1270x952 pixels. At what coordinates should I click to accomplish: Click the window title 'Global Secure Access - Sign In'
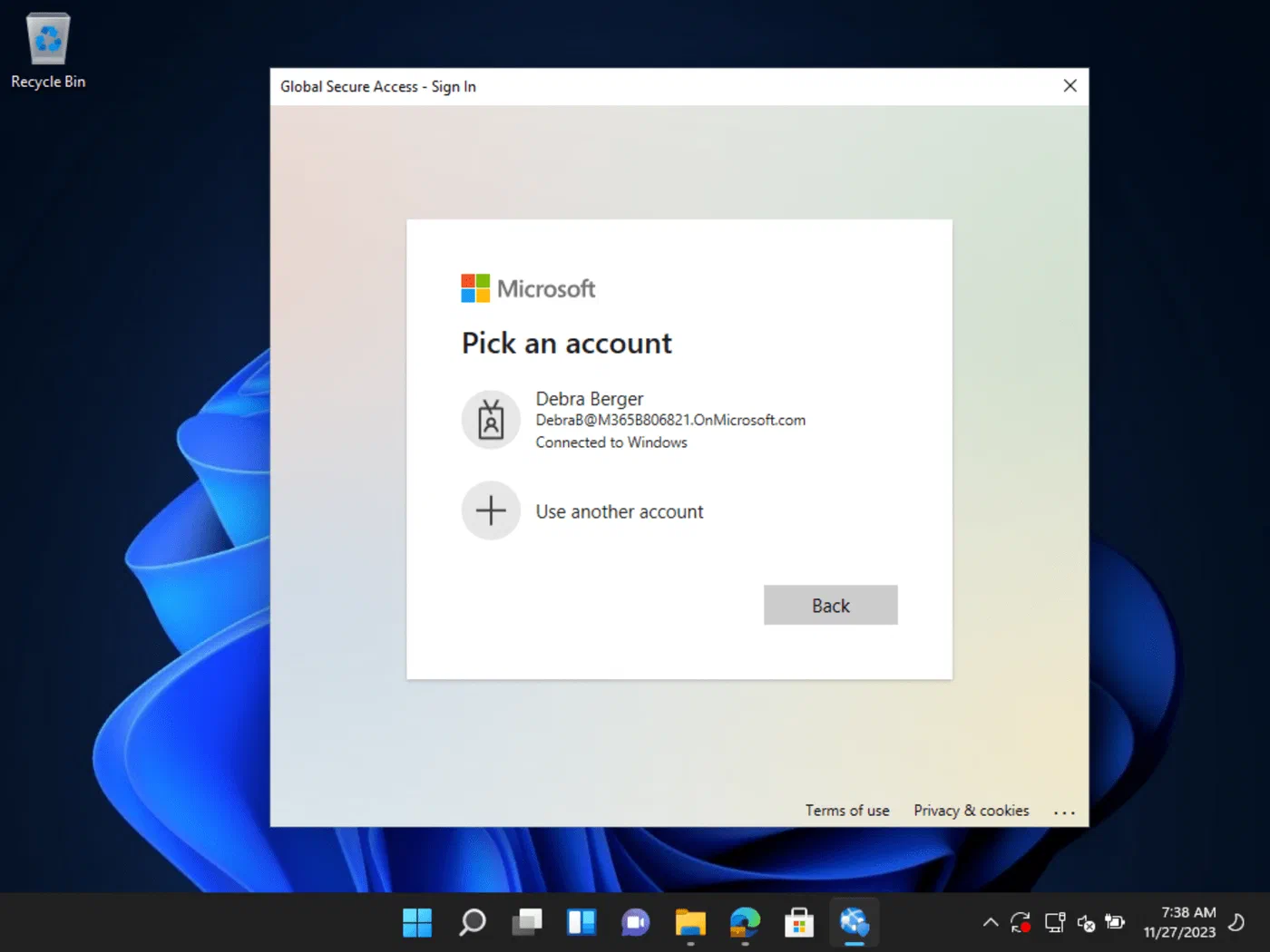pyautogui.click(x=378, y=86)
